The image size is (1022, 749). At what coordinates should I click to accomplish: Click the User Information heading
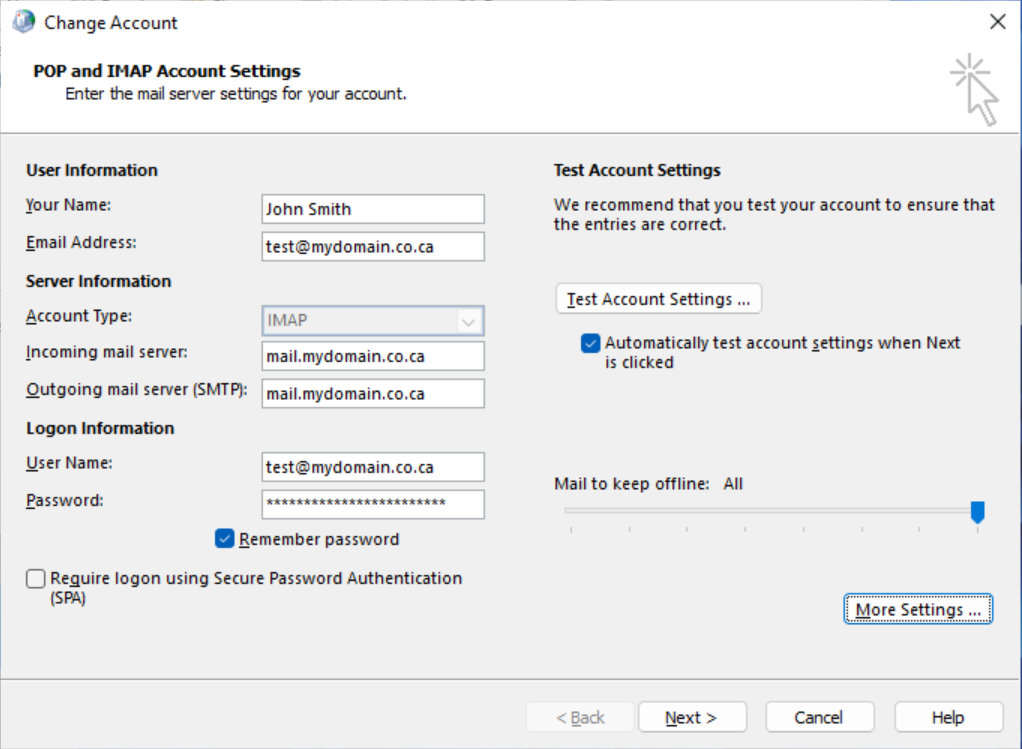[x=92, y=170]
